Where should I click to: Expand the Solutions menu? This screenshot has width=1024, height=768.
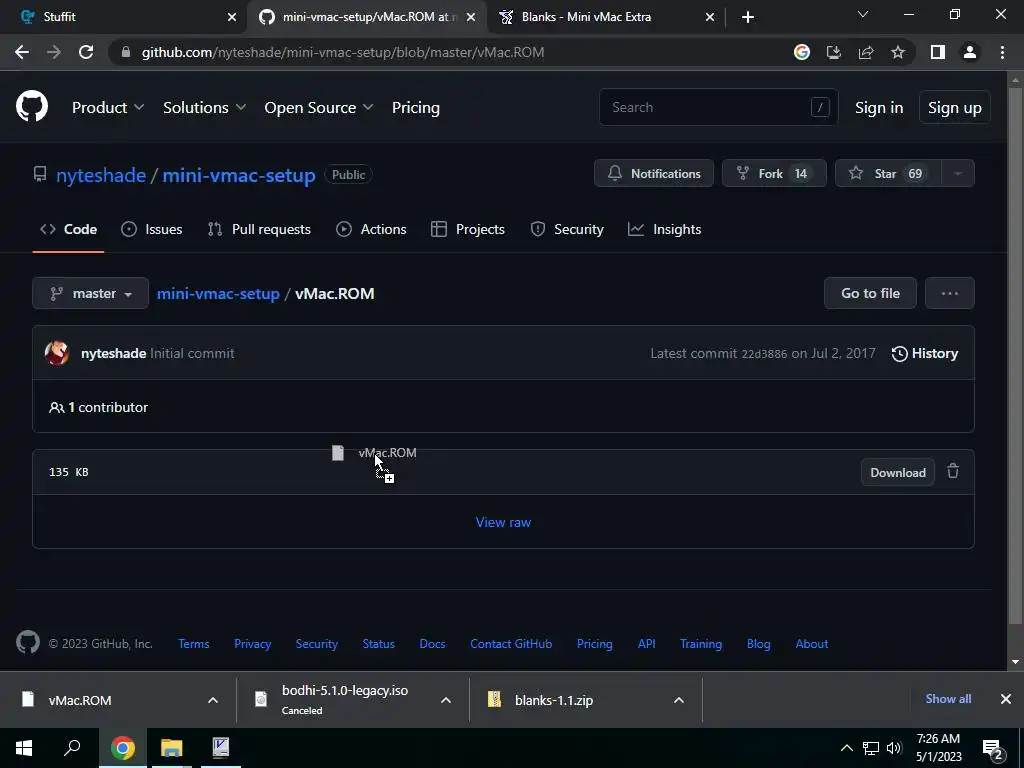204,107
